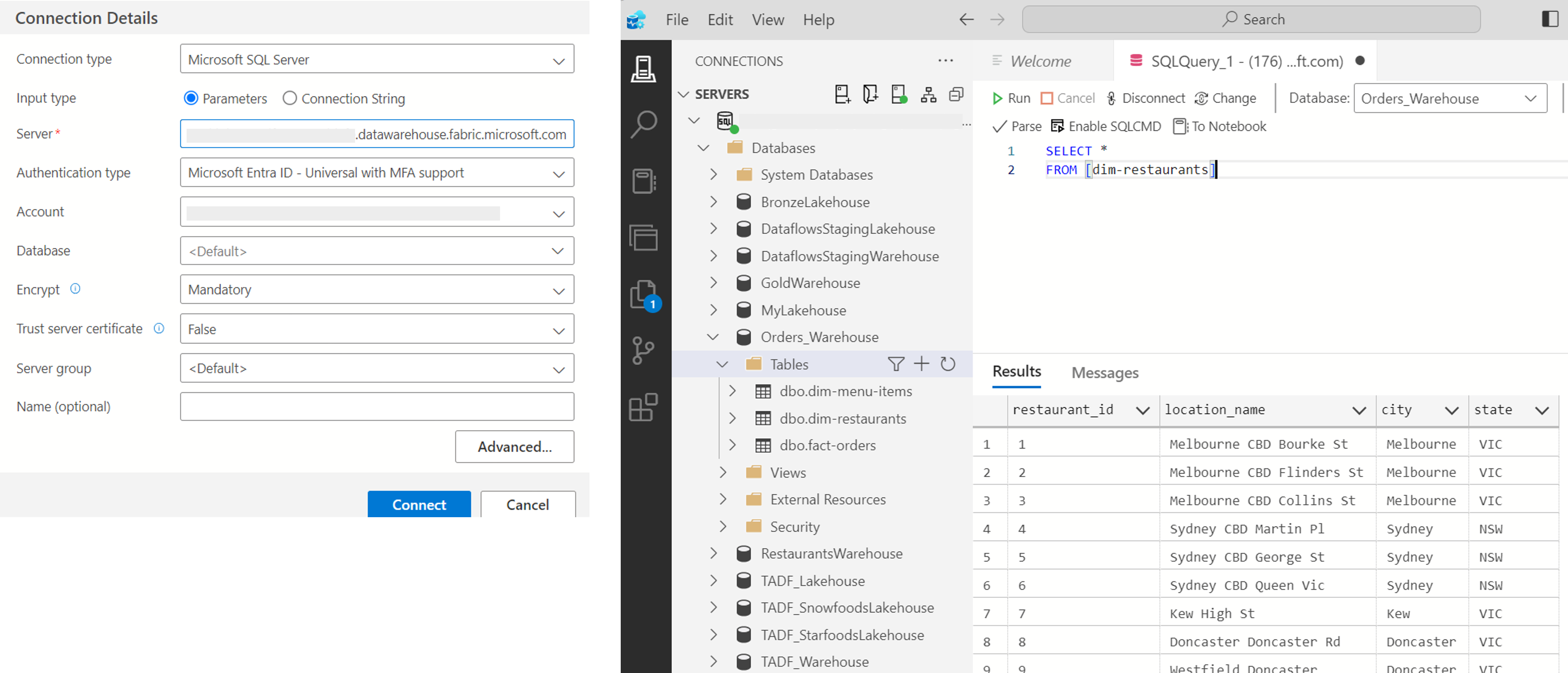The height and width of the screenshot is (673, 1568).
Task: Go back with the left arrow
Action: pyautogui.click(x=966, y=20)
